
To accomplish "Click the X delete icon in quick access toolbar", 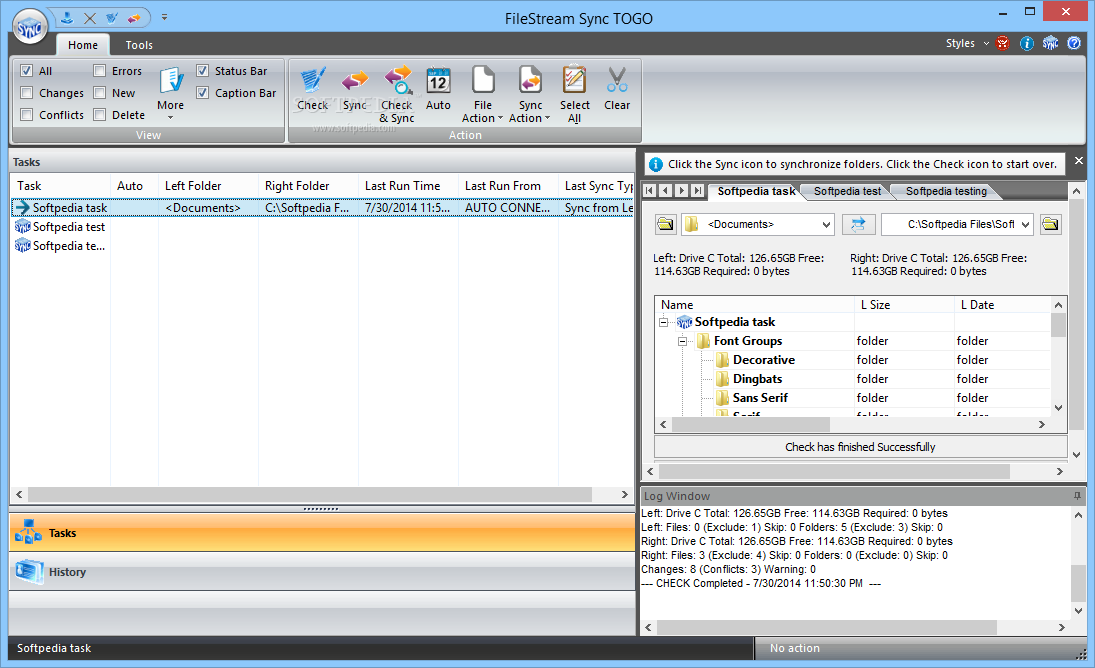I will [x=90, y=17].
